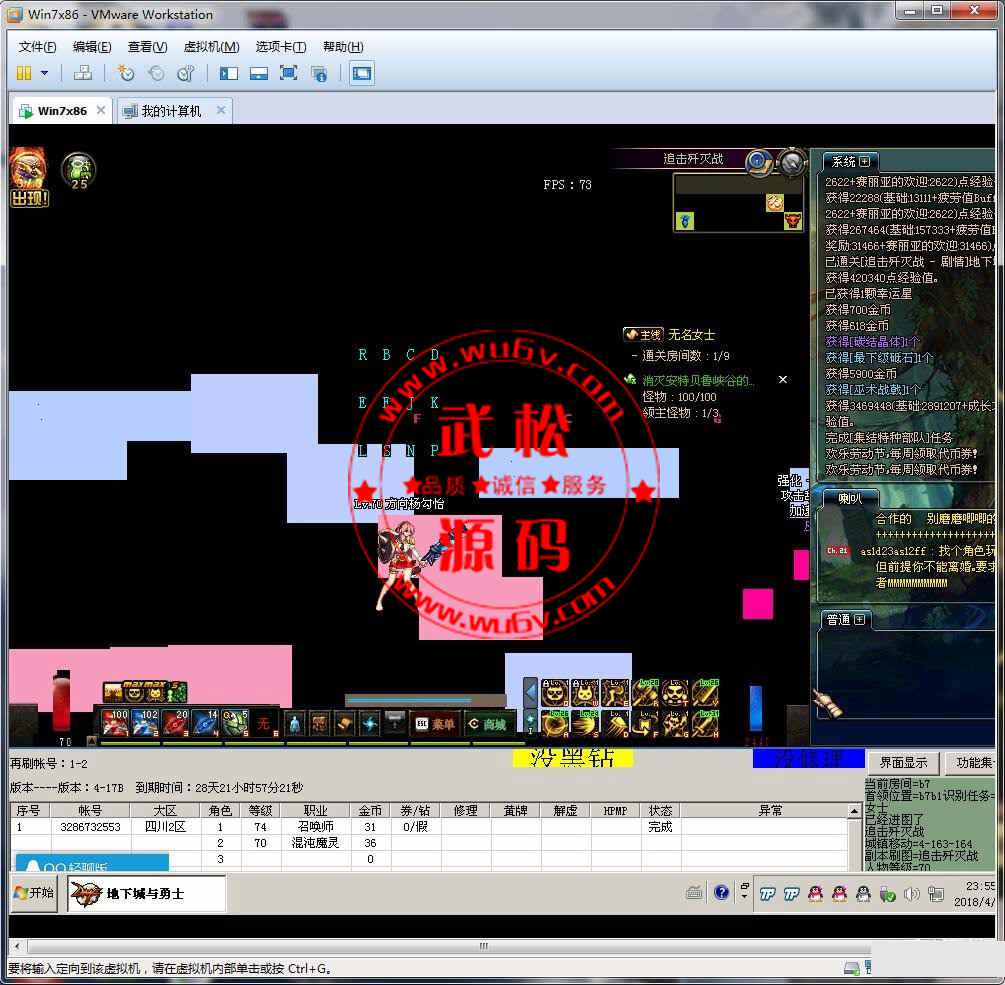Viewport: 1005px width, 985px height.
Task: Click the 状态 column header
Action: tap(660, 811)
